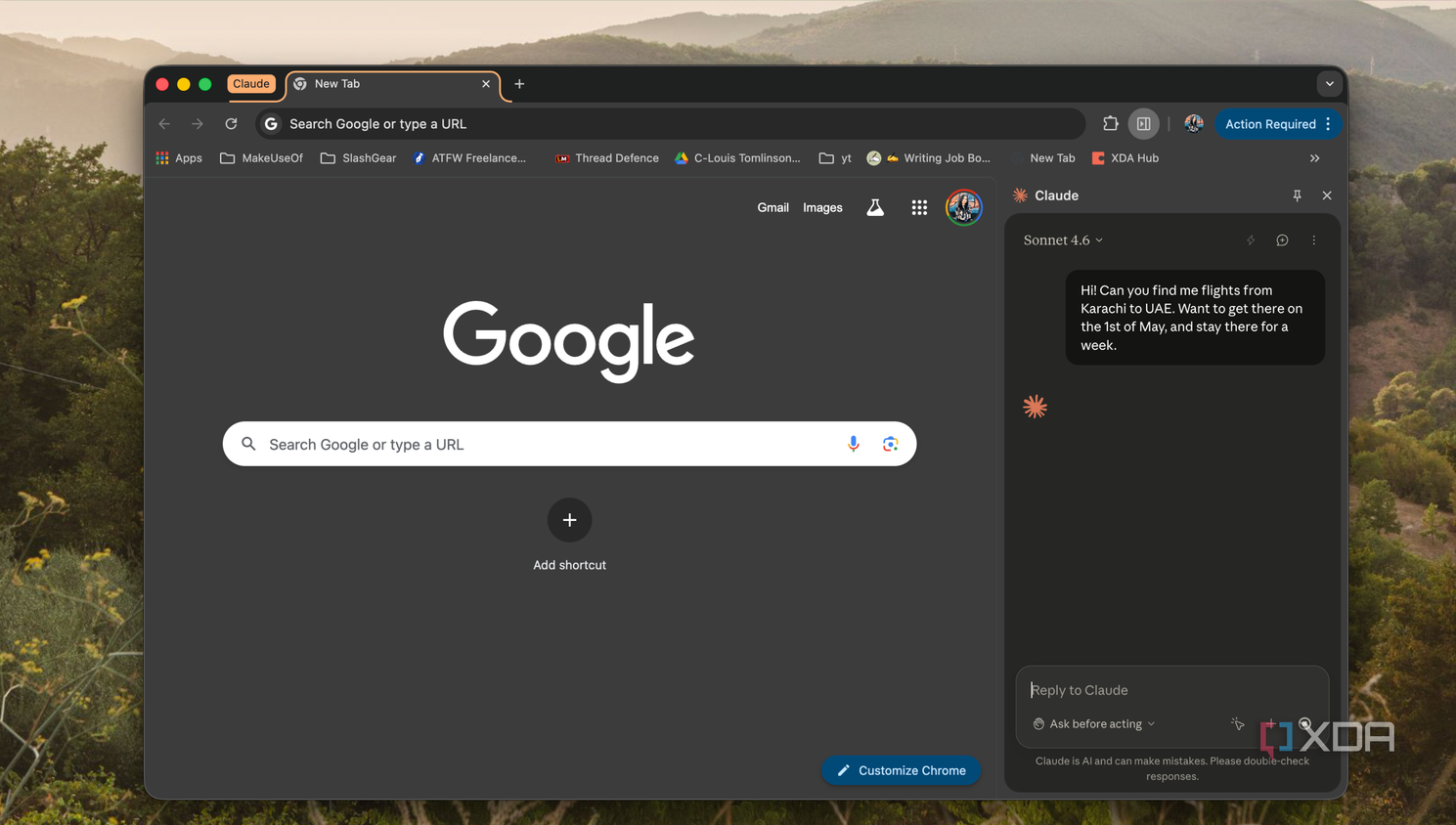This screenshot has height=825, width=1456.
Task: Open the ATFW Freelance bookmark
Action: (469, 158)
